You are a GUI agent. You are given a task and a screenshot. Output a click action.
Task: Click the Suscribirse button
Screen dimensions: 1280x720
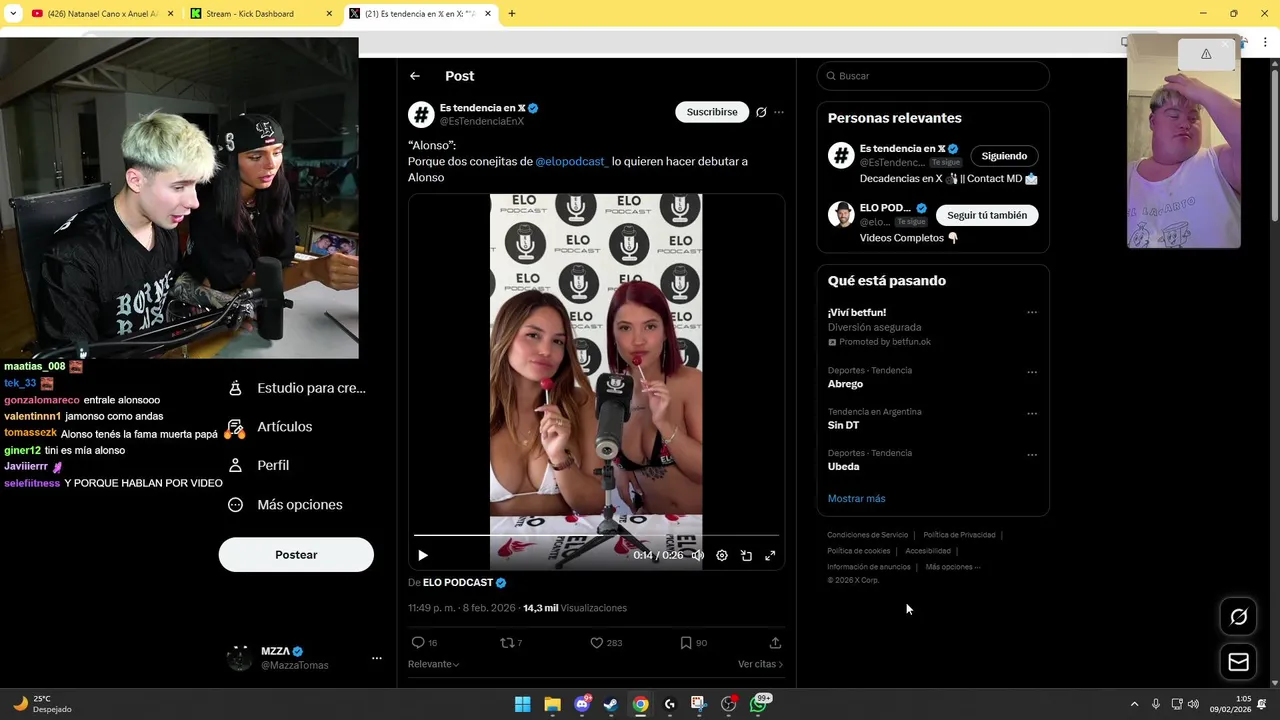tap(712, 112)
